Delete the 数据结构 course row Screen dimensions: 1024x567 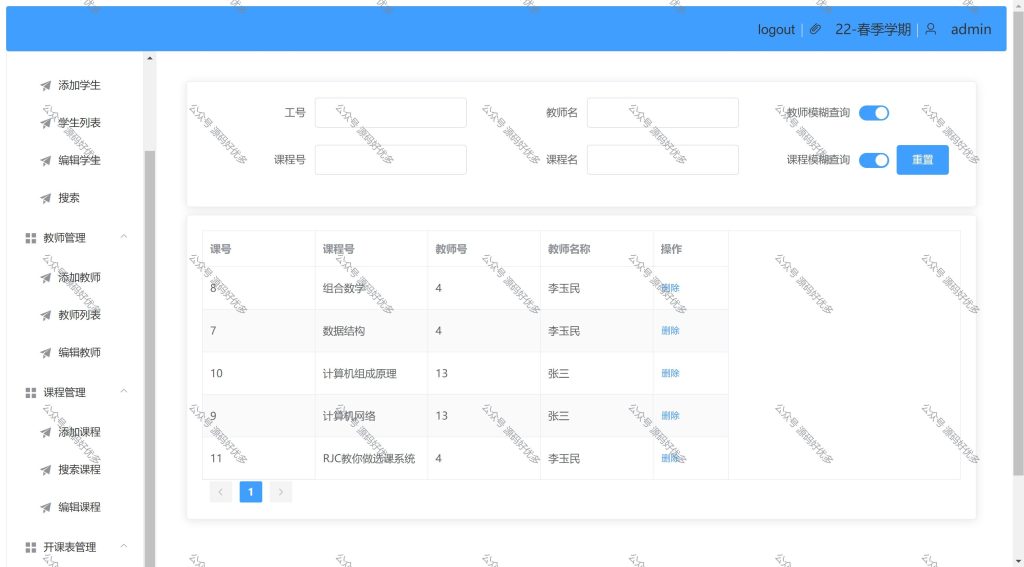click(x=670, y=331)
